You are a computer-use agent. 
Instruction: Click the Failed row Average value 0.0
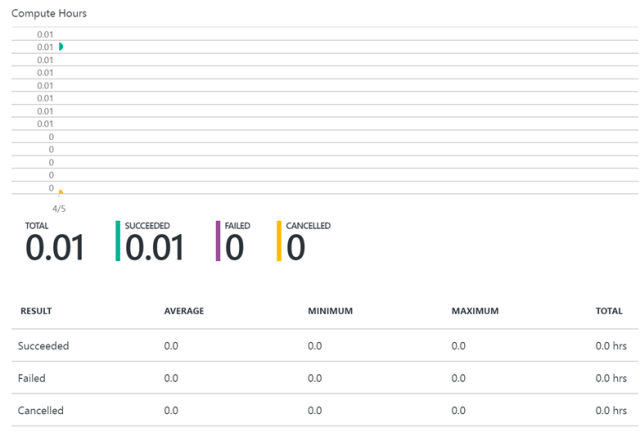click(171, 378)
